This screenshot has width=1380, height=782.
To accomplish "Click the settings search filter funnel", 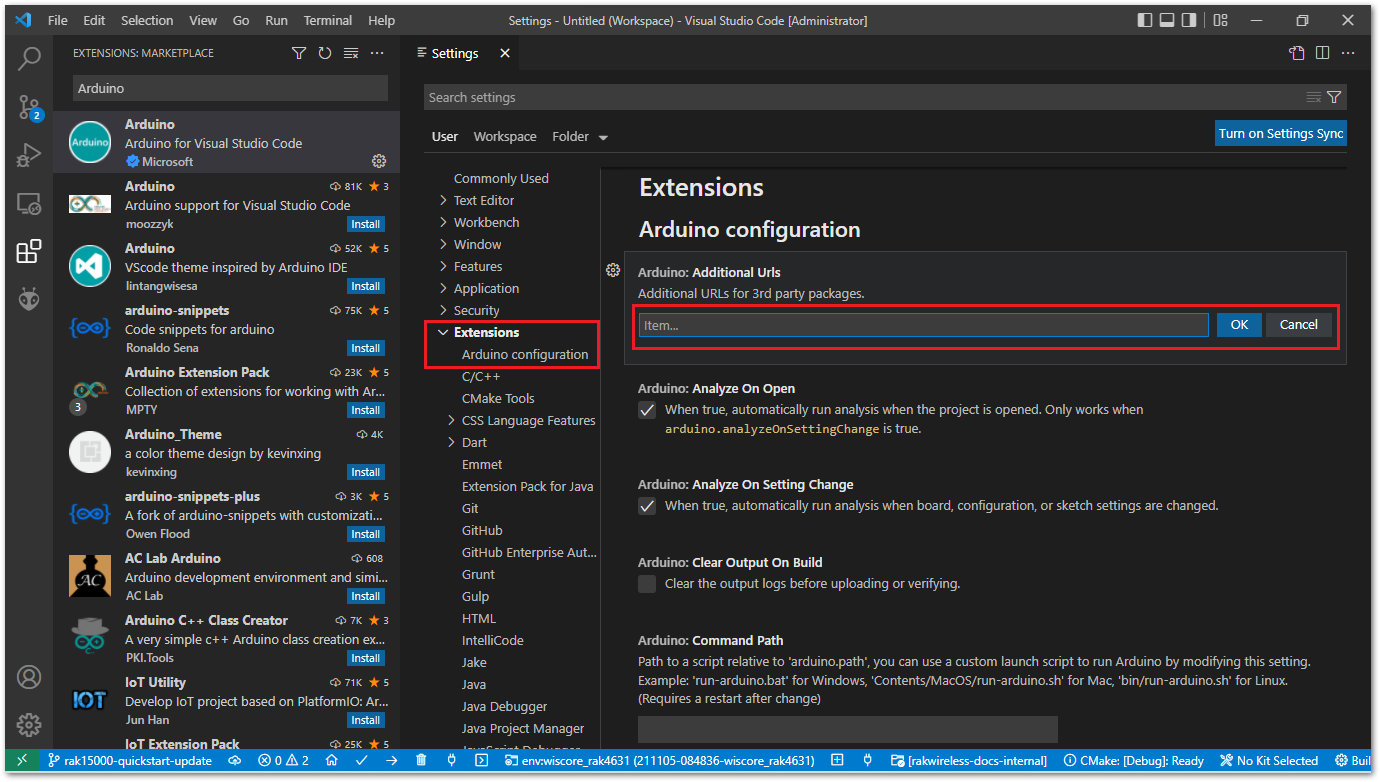I will coord(1334,97).
